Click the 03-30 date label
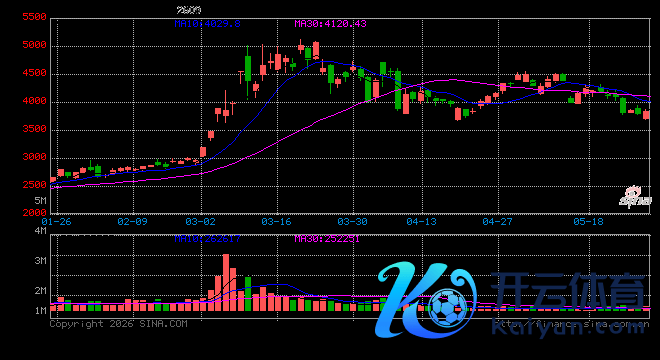Screen dimensions: 660x360 point(352,221)
